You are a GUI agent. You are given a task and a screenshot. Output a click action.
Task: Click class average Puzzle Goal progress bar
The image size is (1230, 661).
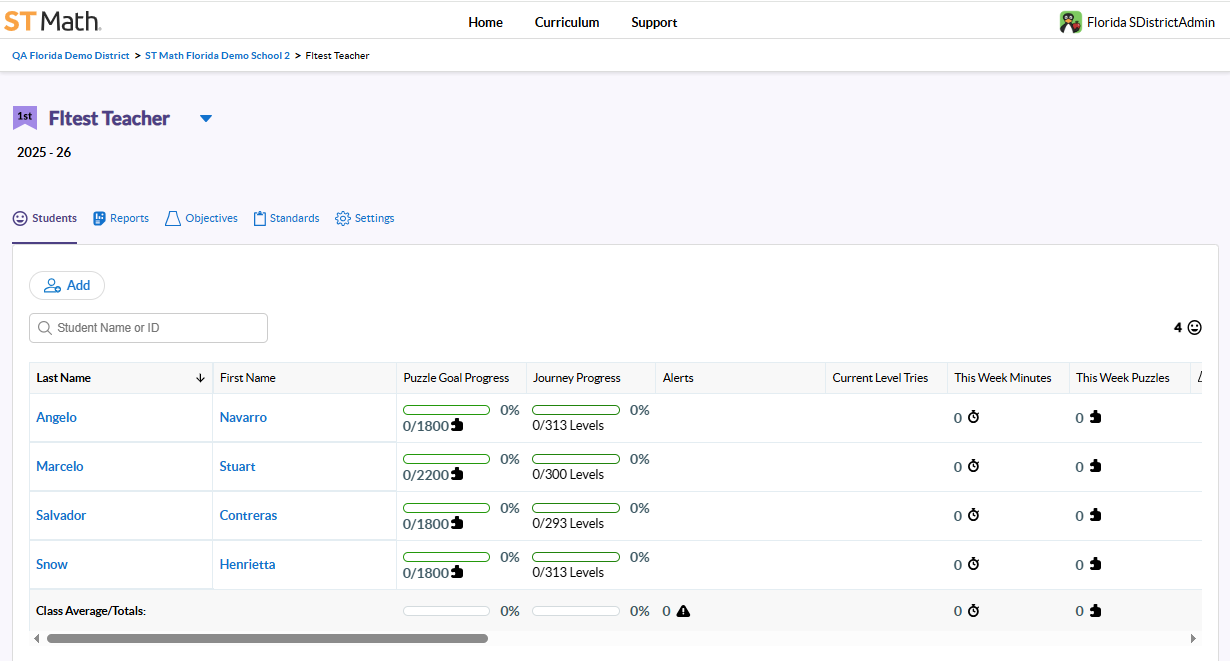click(446, 611)
